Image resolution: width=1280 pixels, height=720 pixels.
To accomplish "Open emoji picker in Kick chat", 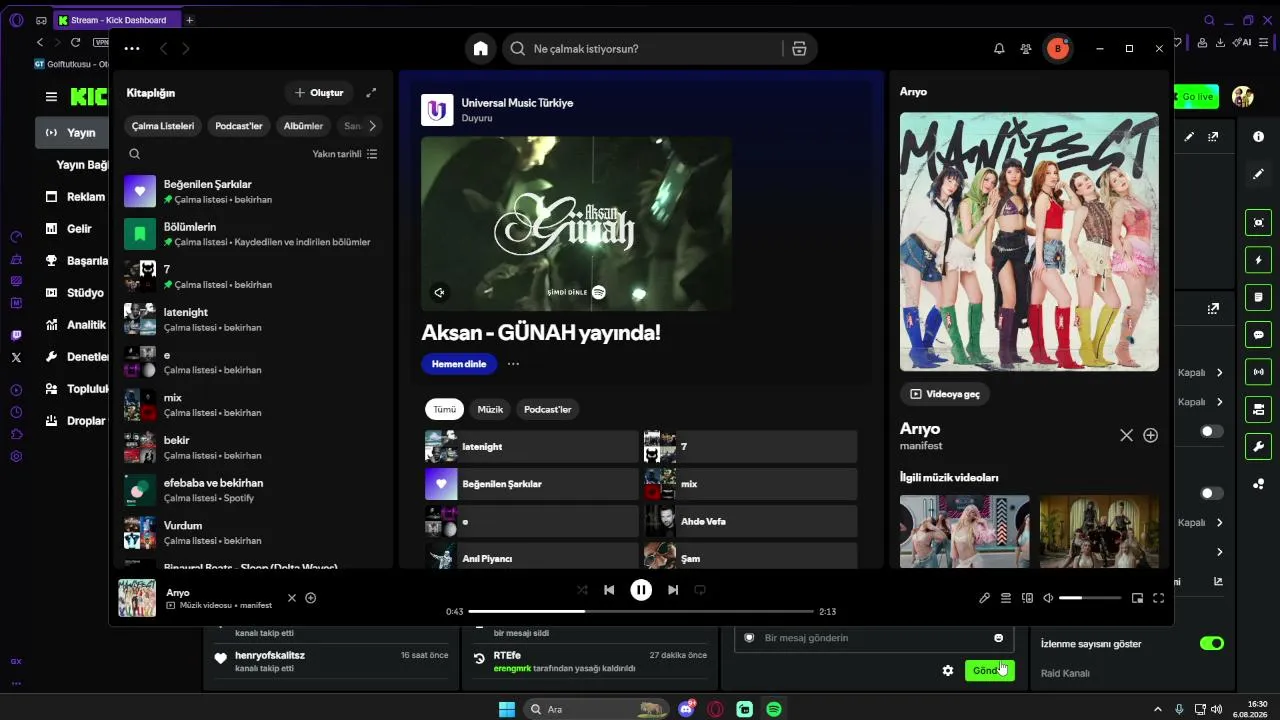I will coord(998,638).
